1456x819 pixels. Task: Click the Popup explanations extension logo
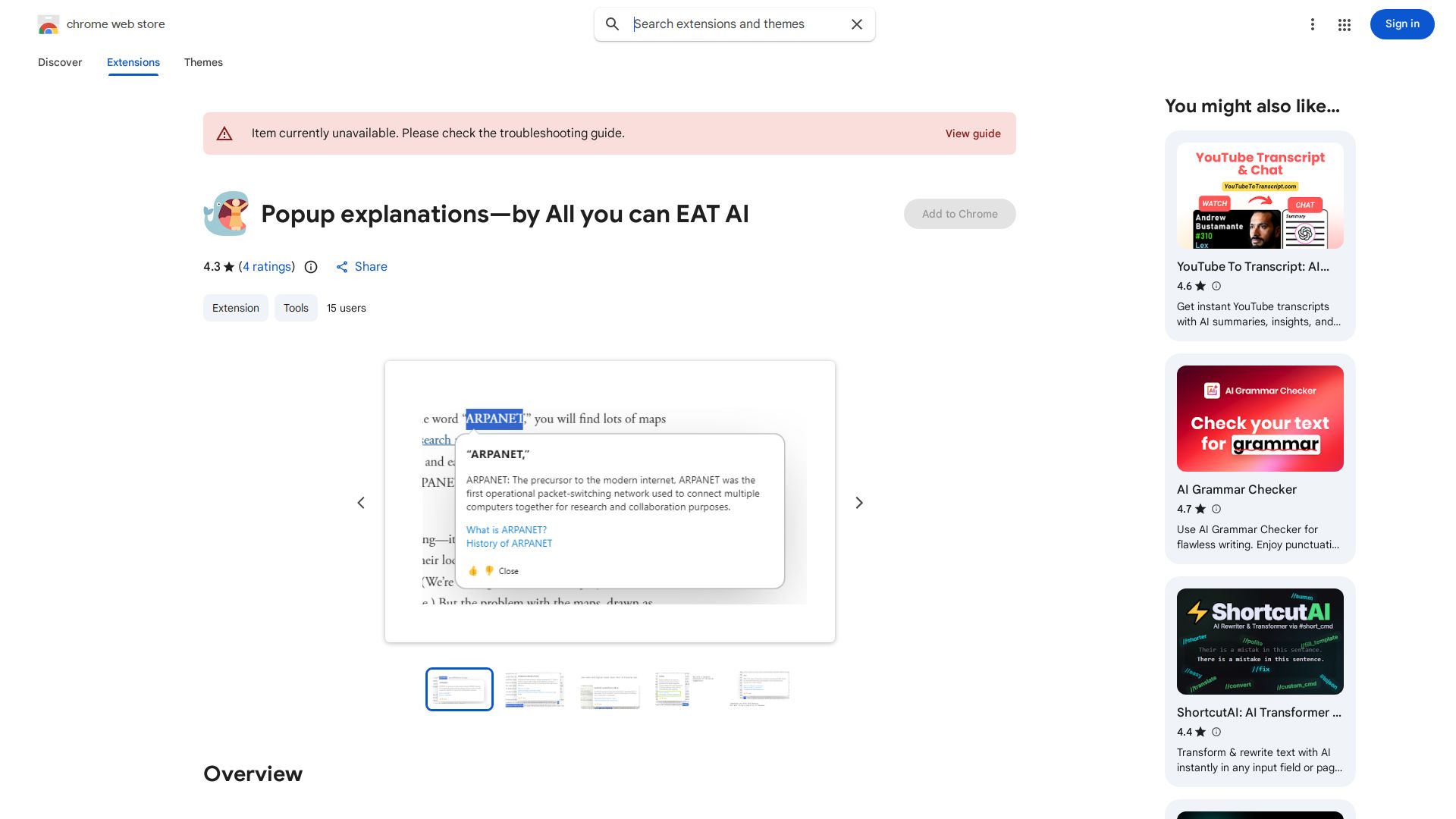[226, 214]
